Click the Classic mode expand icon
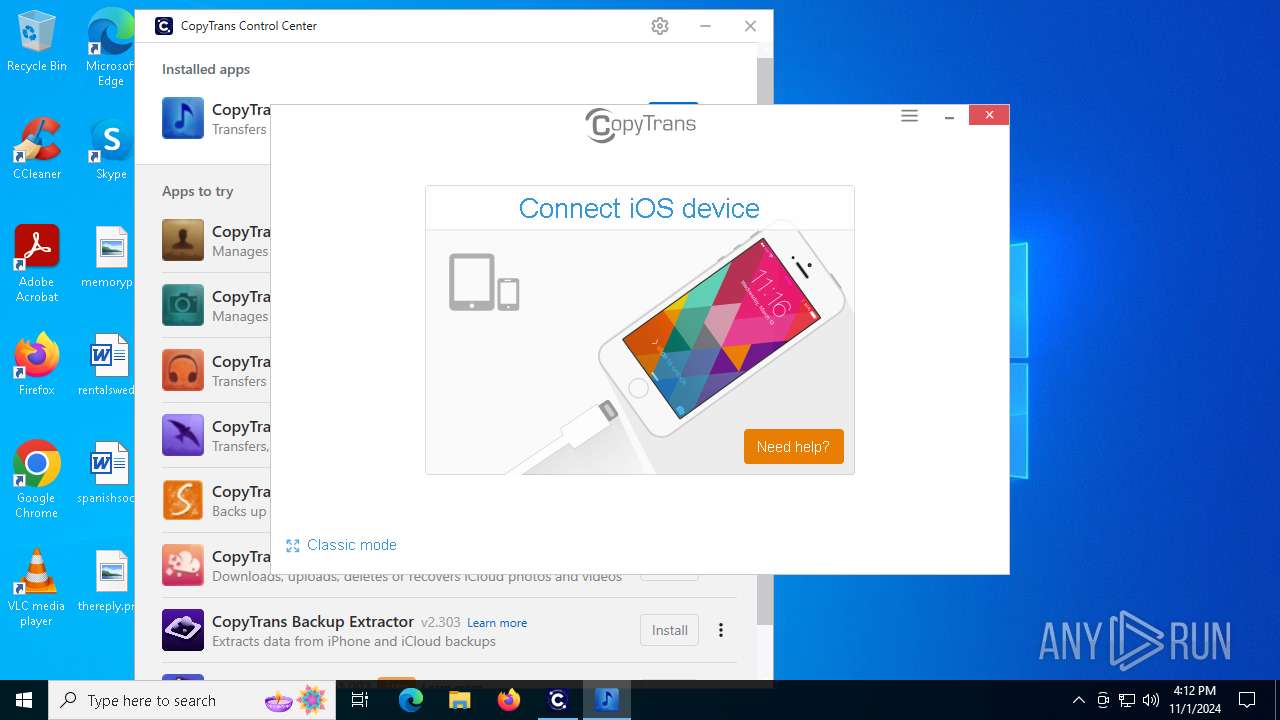The image size is (1280, 720). coord(293,546)
